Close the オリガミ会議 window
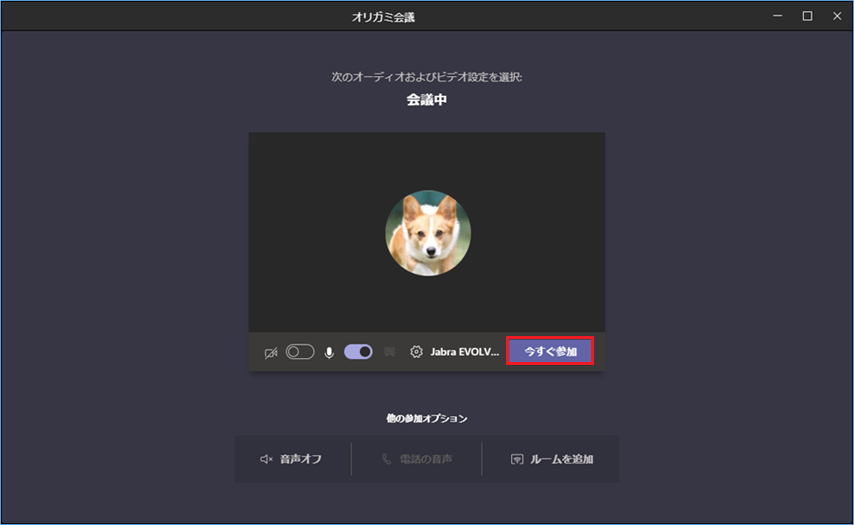854x525 pixels. click(837, 16)
